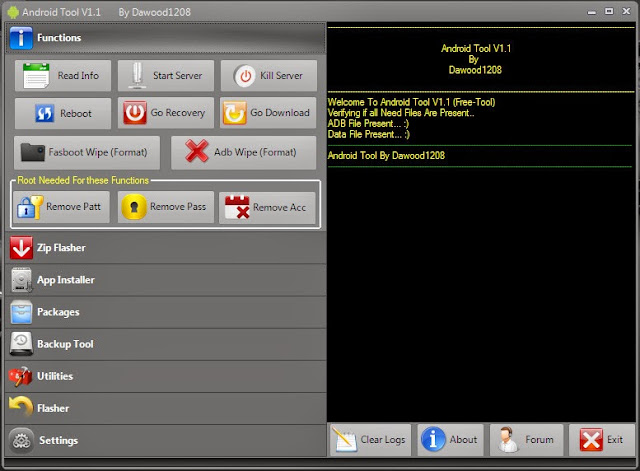Click the Kill Server button label
This screenshot has height=471, width=640.
pyautogui.click(x=281, y=76)
